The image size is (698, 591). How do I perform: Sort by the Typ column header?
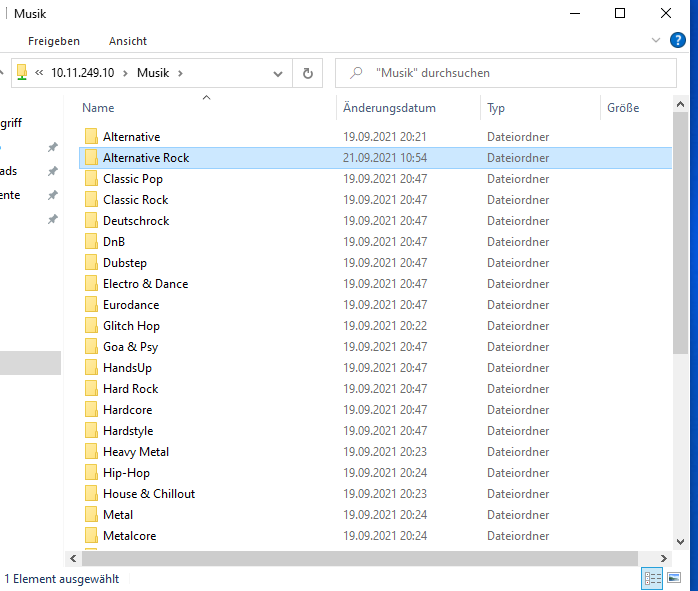coord(496,108)
